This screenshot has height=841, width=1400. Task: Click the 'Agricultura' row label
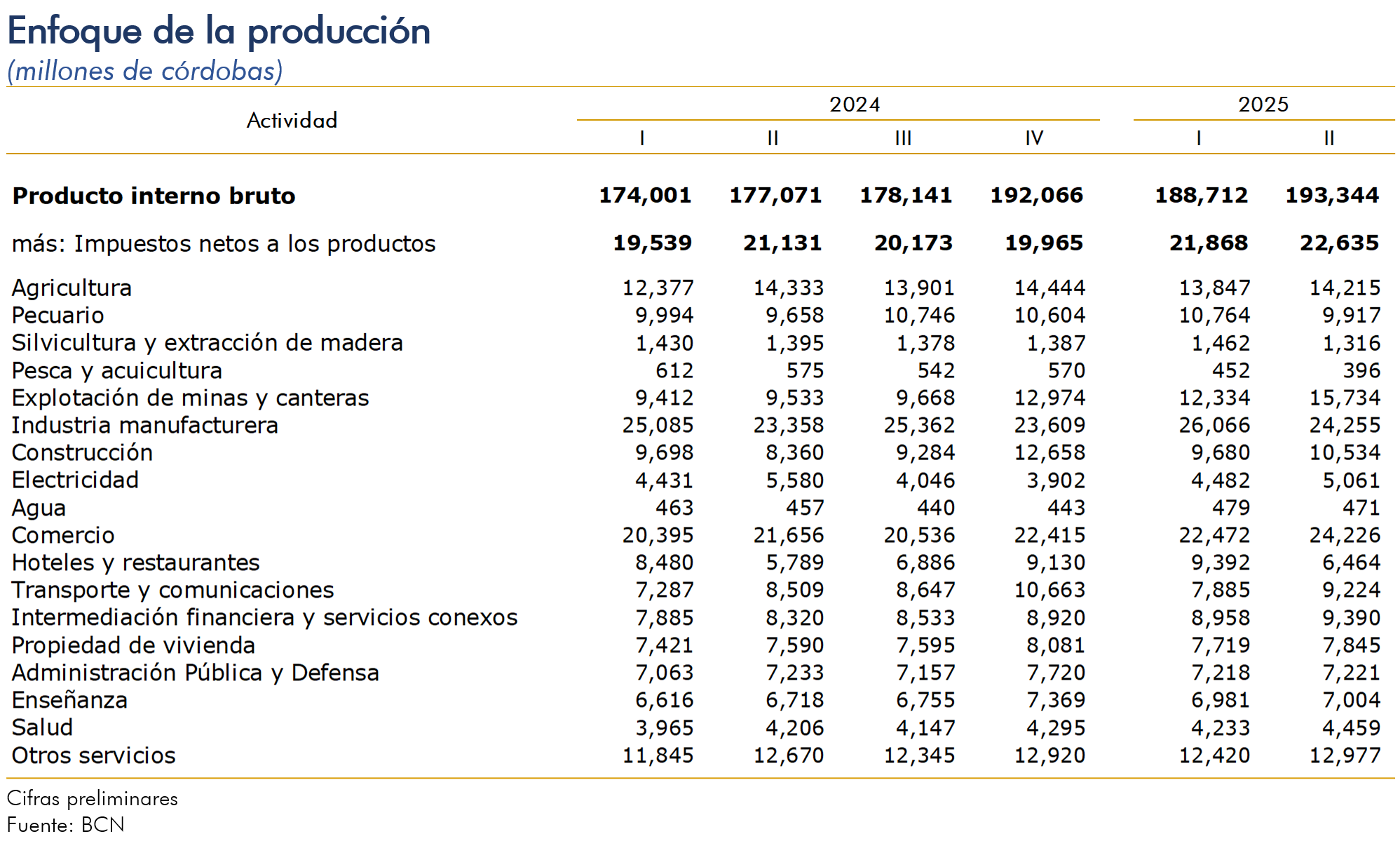click(x=72, y=288)
